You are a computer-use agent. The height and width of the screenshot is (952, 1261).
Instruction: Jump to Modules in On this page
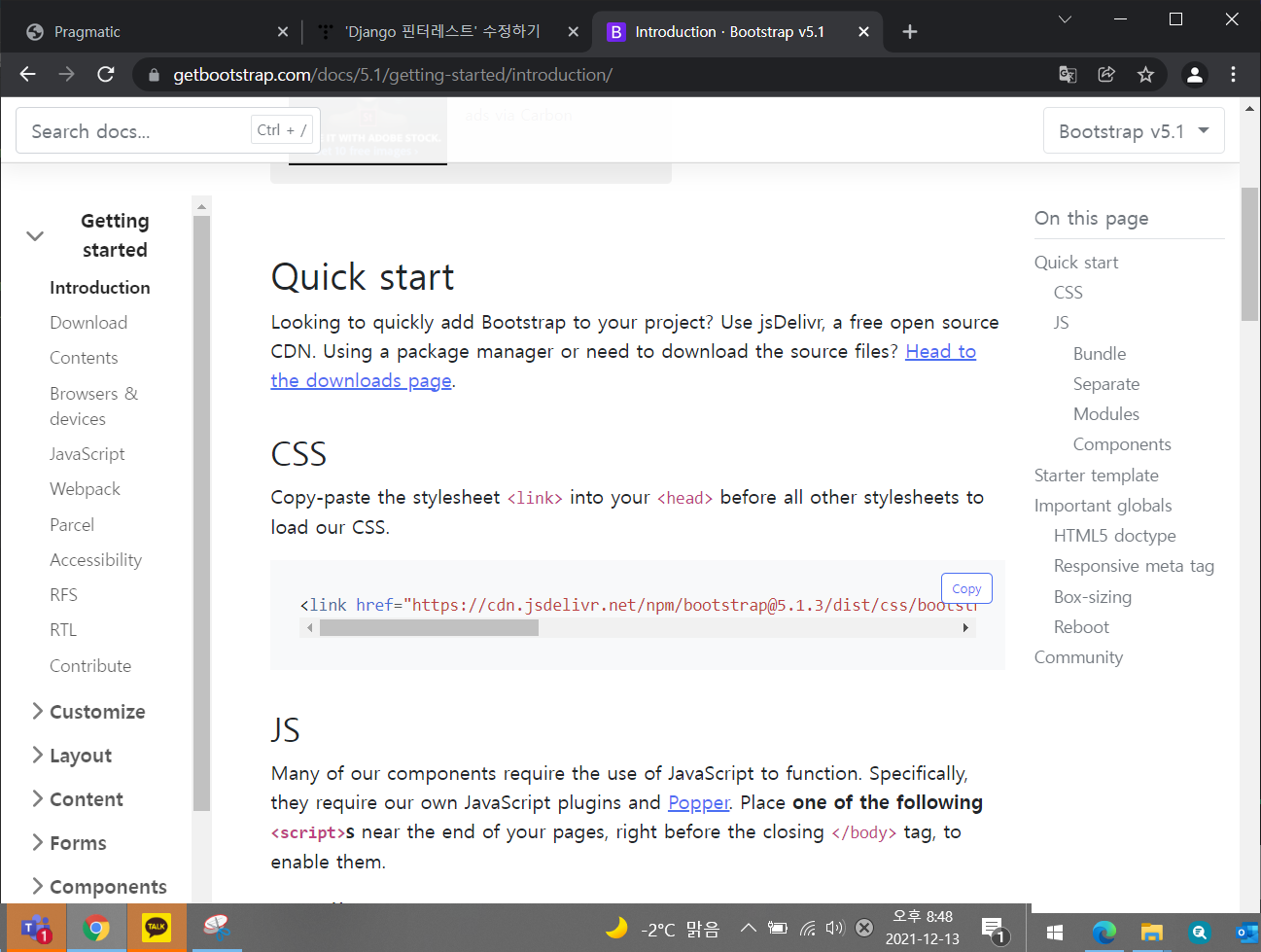click(1106, 414)
